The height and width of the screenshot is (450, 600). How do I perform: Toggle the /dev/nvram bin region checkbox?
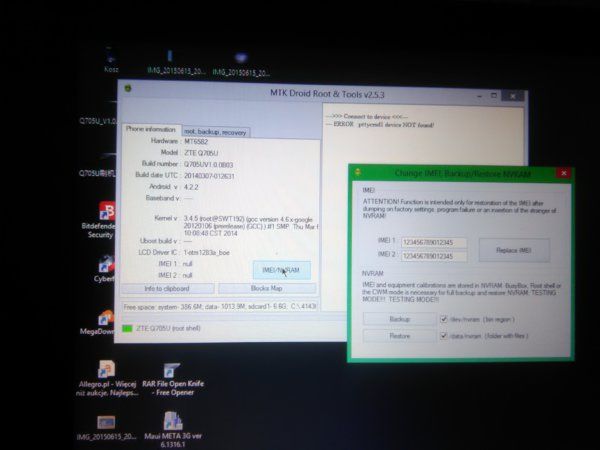point(443,319)
